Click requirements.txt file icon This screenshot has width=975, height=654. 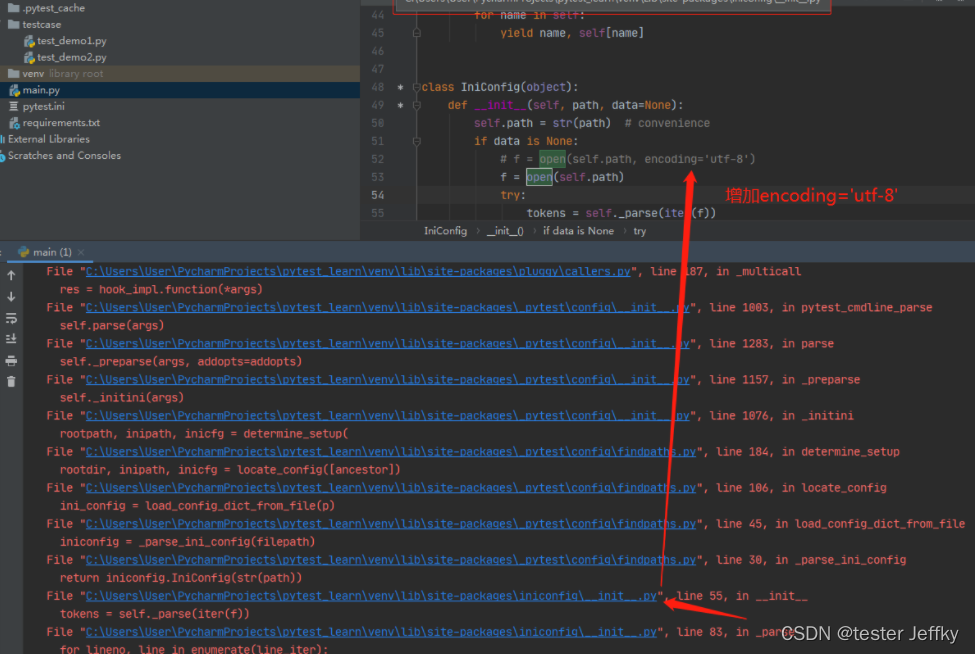(14, 123)
